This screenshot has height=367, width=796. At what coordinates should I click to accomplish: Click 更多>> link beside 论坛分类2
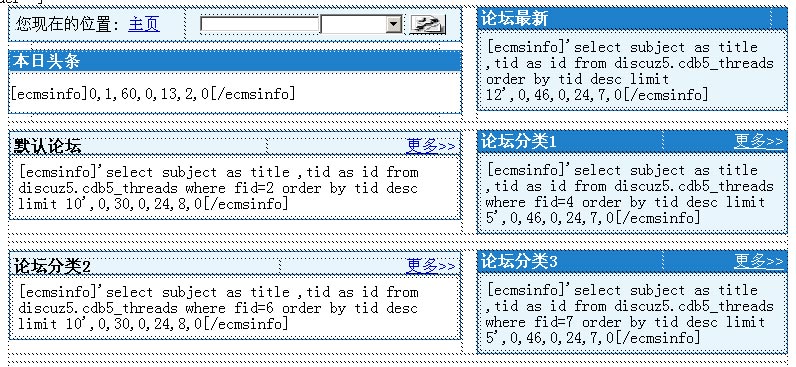[x=431, y=265]
